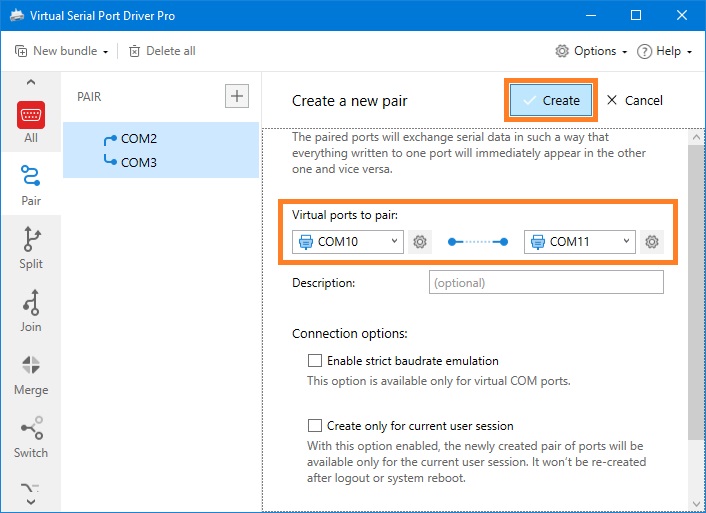Click the port connection link icon between COM ports

click(478, 242)
